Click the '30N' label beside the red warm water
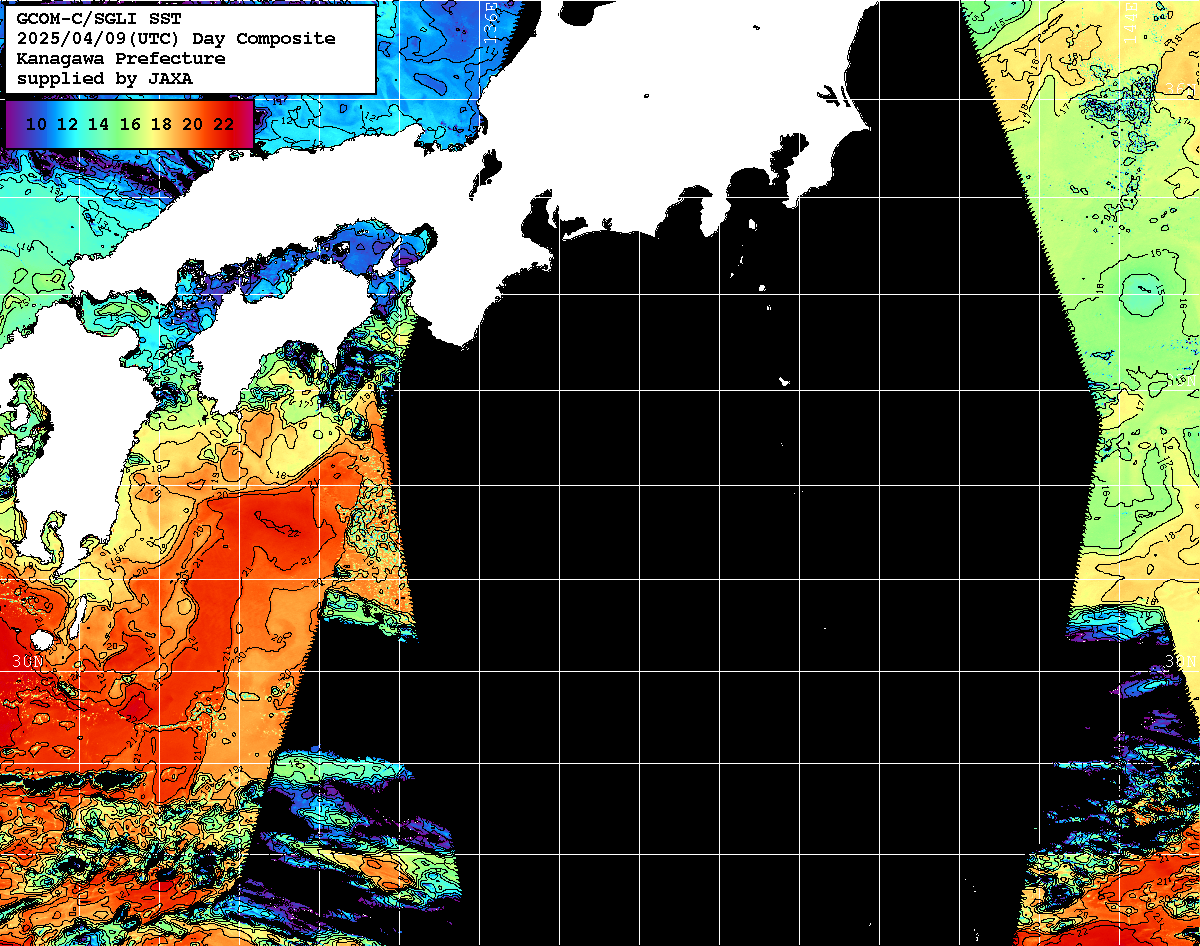This screenshot has width=1200, height=946. point(29,661)
